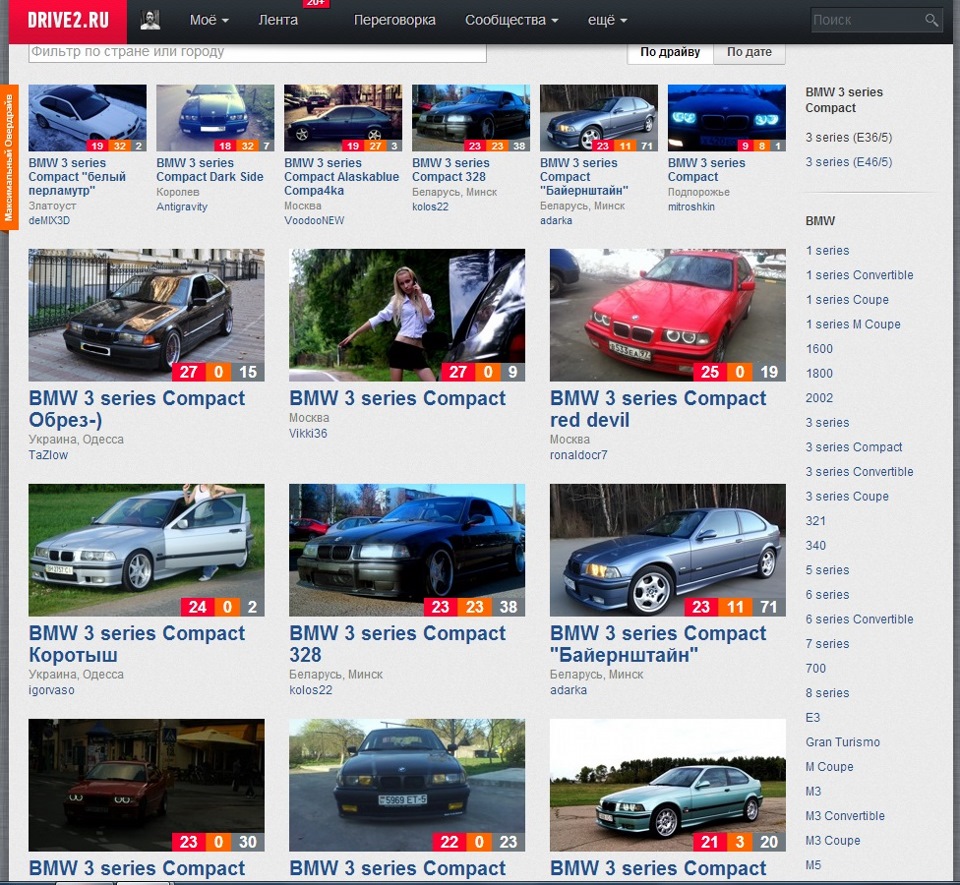Open the 5969 ET-5 plate car photo

[407, 785]
